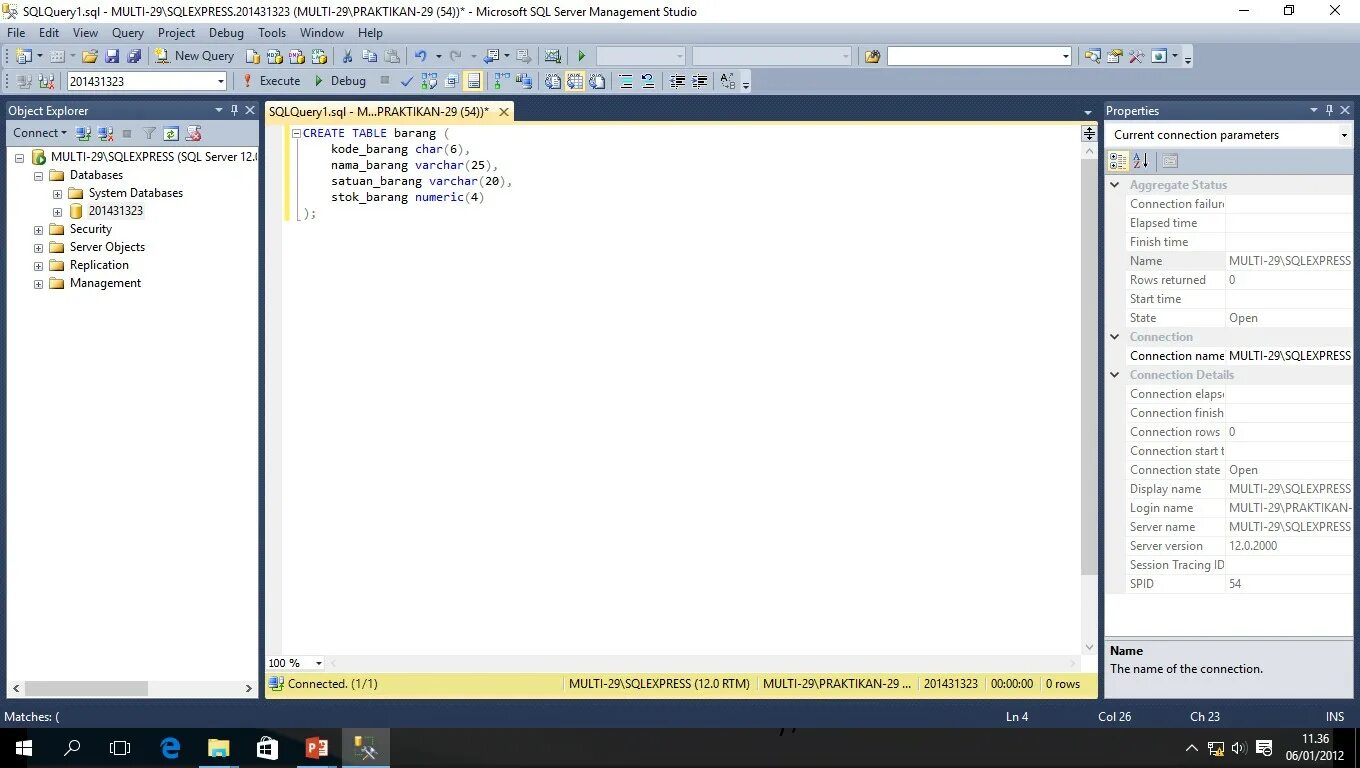The height and width of the screenshot is (768, 1360).
Task: Select the SQLQuery1.sql tab
Action: tap(379, 111)
